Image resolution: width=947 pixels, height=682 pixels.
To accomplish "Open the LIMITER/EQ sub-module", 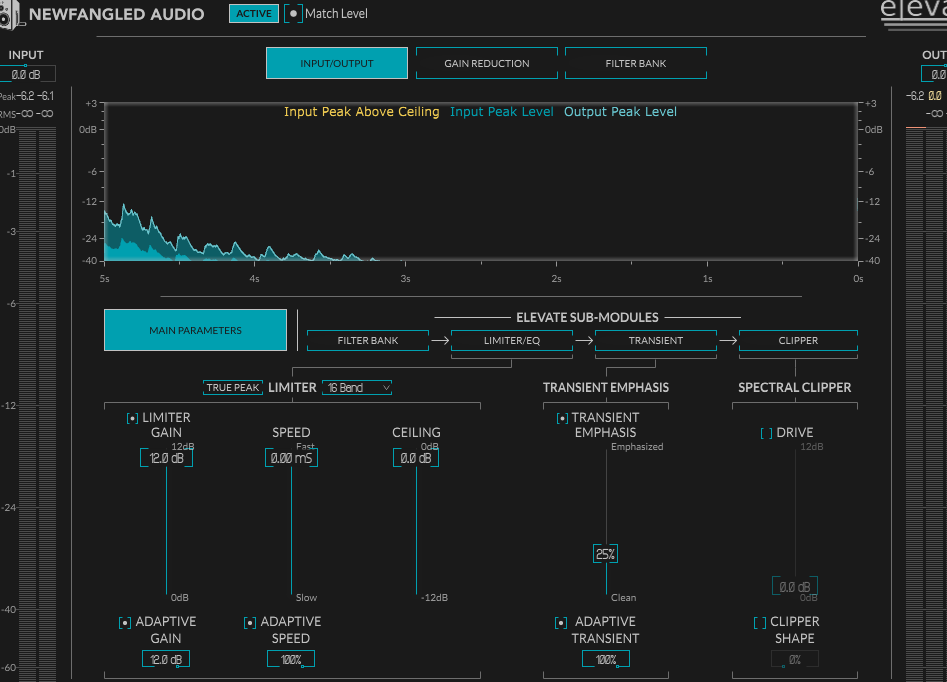I will pyautogui.click(x=512, y=340).
